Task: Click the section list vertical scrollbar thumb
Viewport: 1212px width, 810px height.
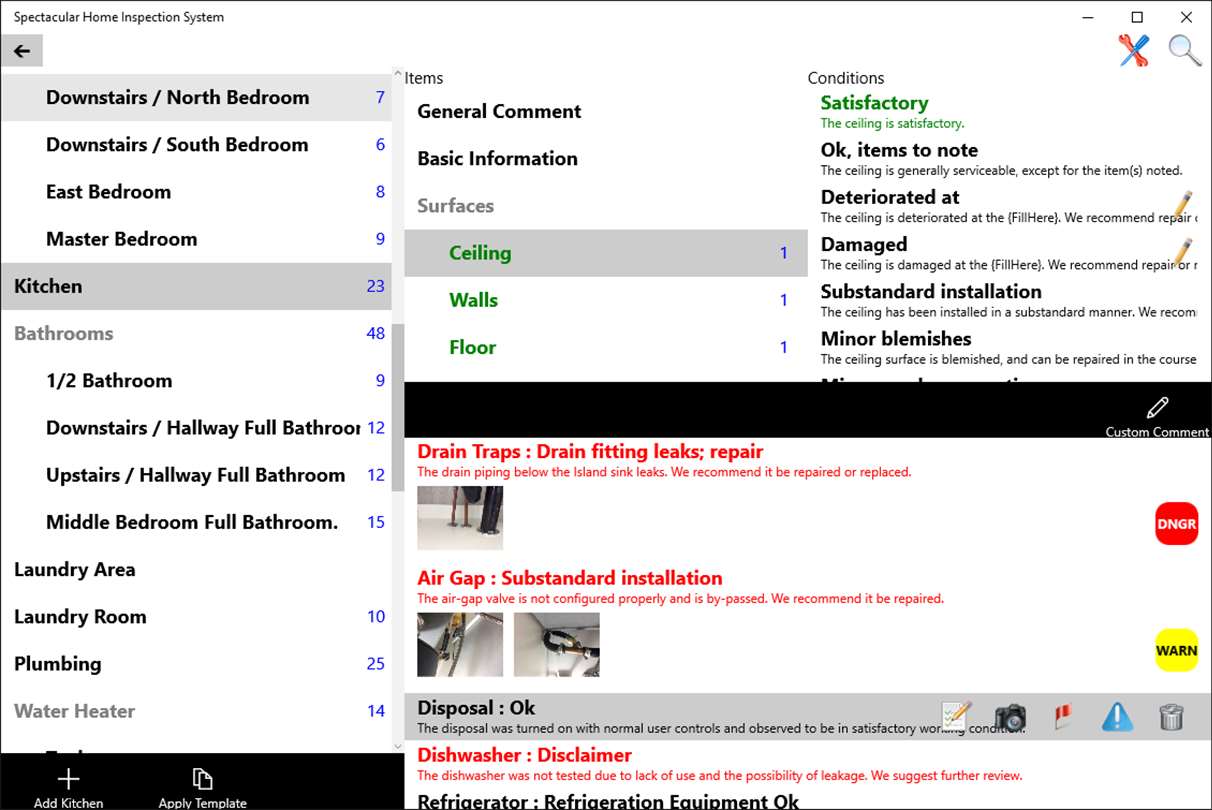Action: 397,407
